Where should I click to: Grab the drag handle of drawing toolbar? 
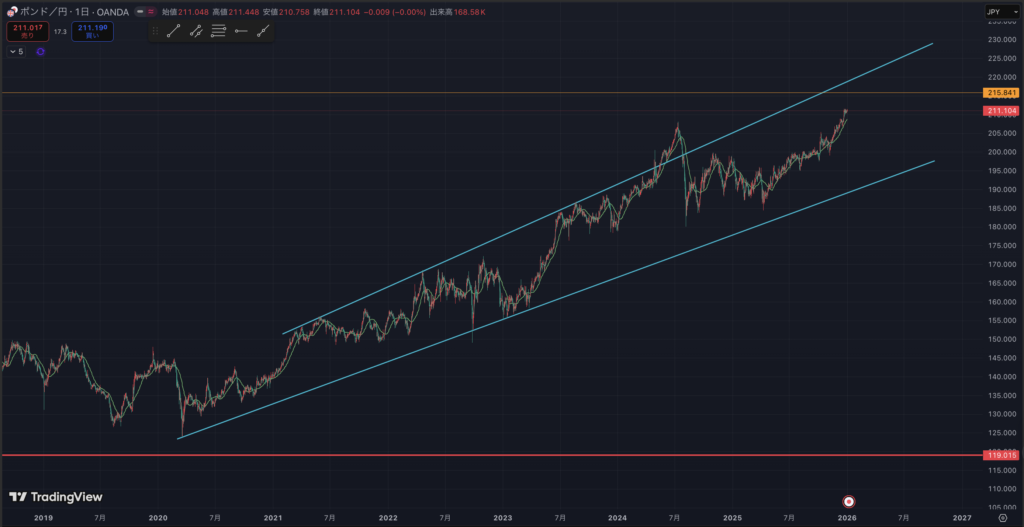pos(155,31)
